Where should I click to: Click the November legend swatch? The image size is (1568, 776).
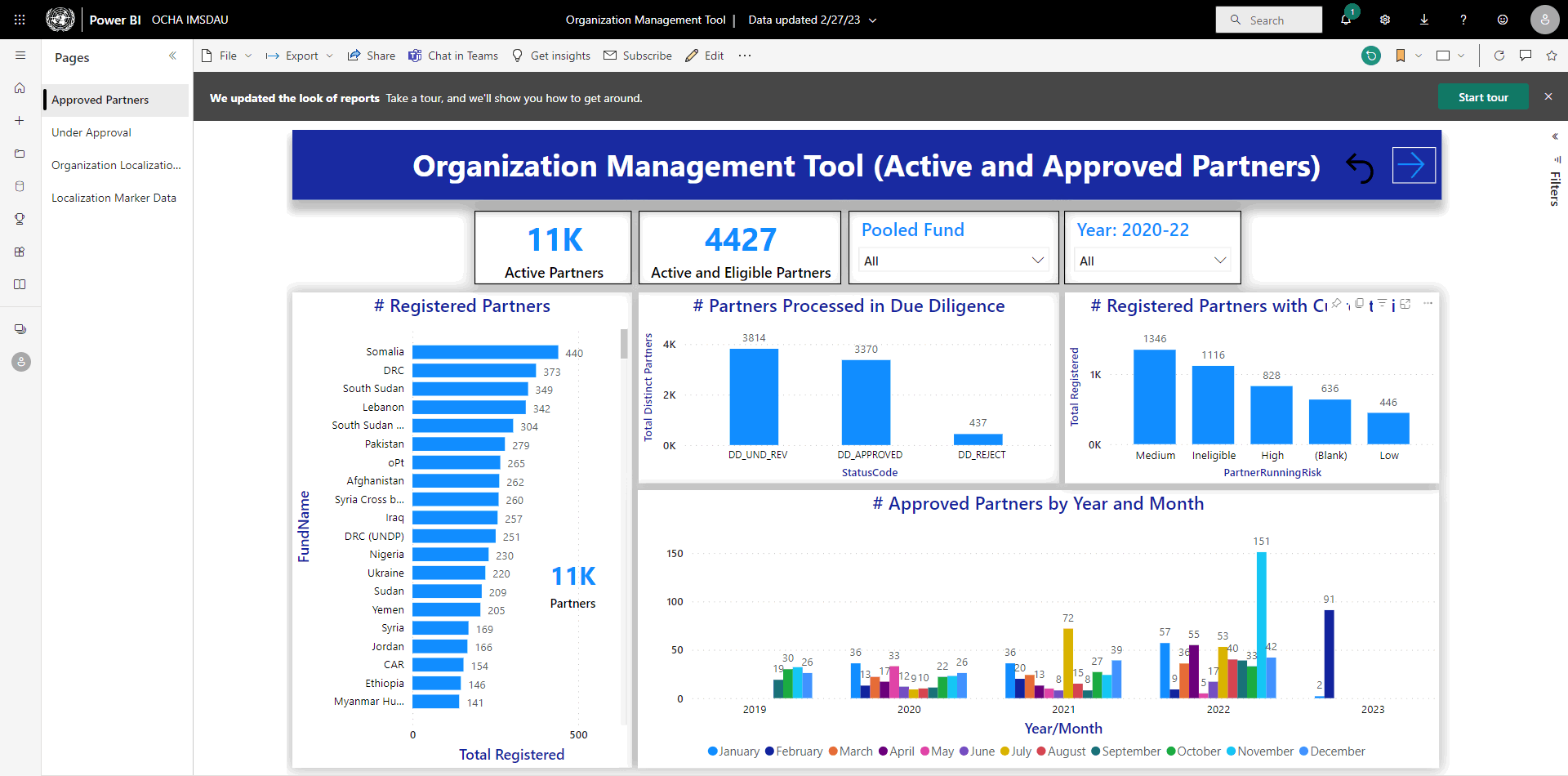[x=1232, y=751]
